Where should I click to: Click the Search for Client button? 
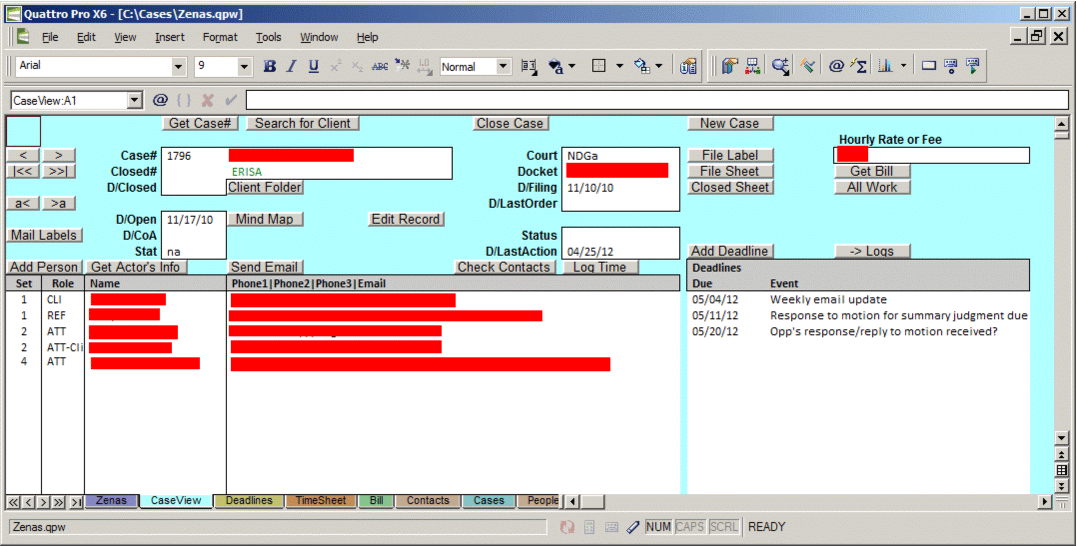click(x=303, y=123)
